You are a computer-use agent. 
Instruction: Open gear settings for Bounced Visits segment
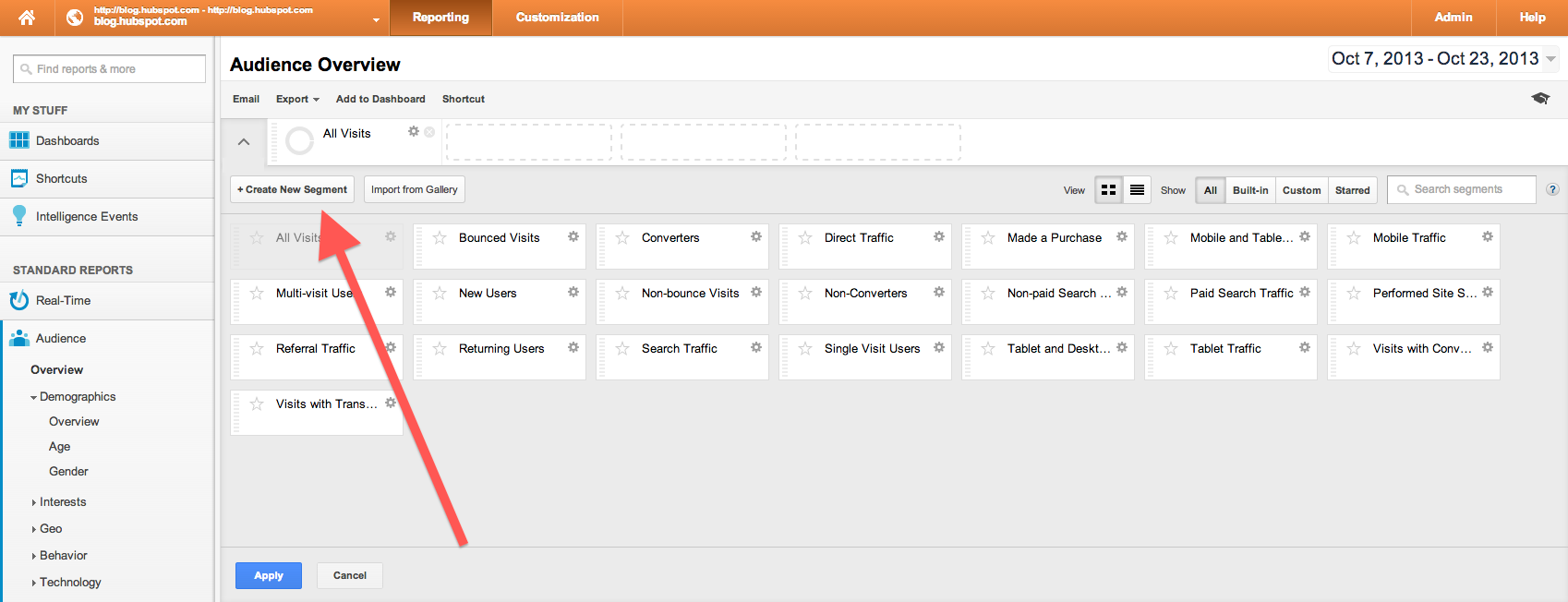point(573,237)
